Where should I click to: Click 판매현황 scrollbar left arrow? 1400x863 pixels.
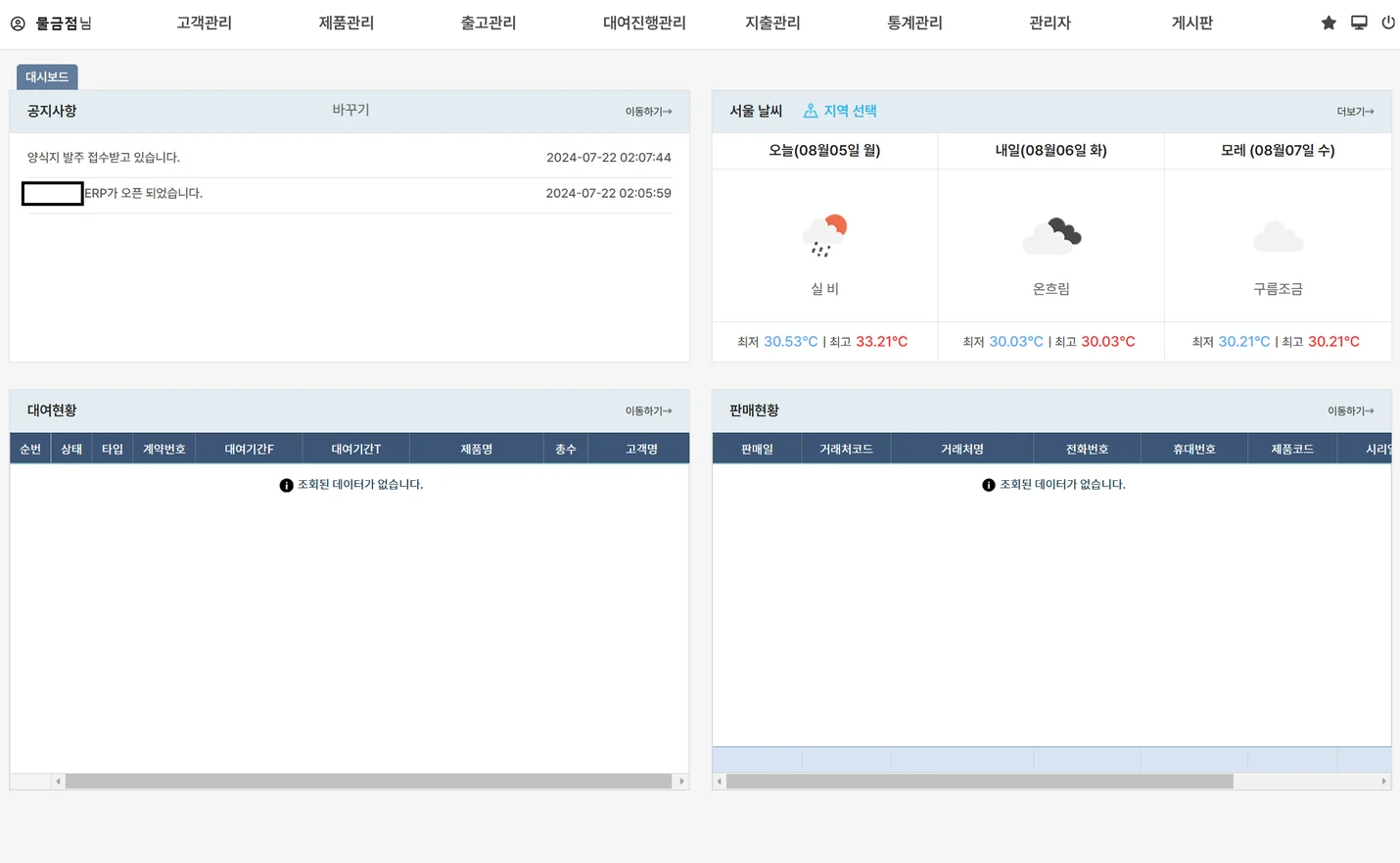click(x=720, y=781)
